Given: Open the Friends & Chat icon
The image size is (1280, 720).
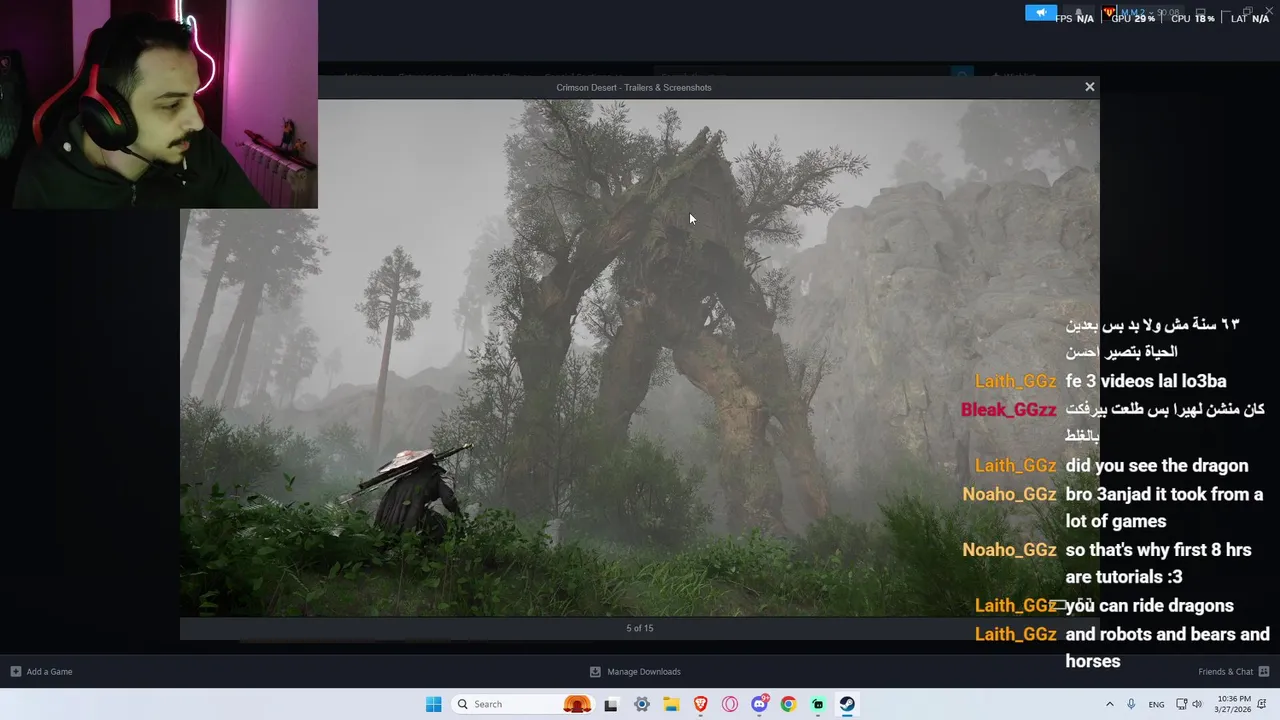Looking at the screenshot, I should 1264,672.
